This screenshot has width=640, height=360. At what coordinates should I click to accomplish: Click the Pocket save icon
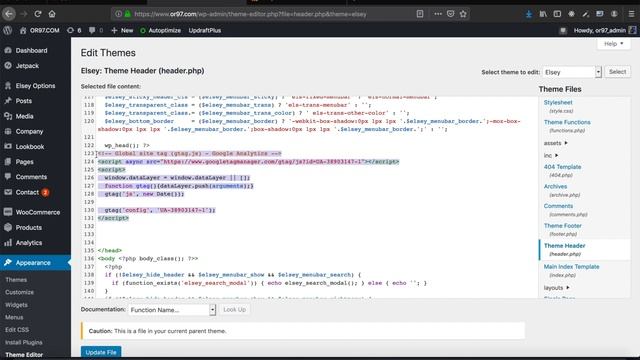pyautogui.click(x=450, y=14)
